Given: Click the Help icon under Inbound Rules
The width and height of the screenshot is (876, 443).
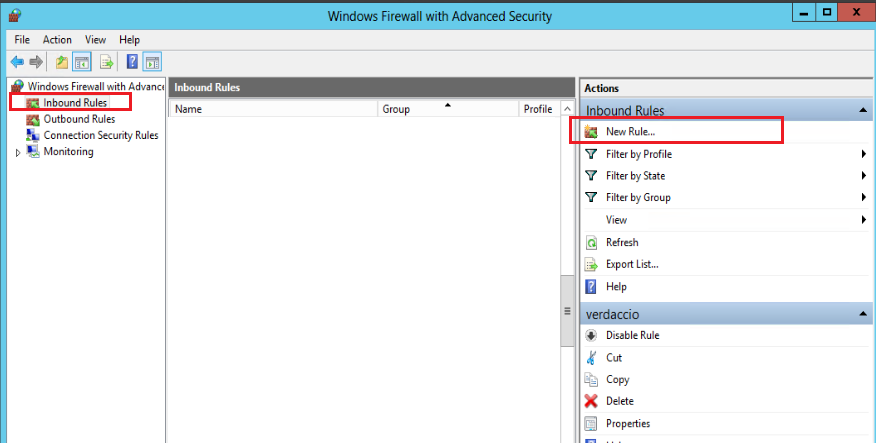Looking at the screenshot, I should click(x=591, y=287).
